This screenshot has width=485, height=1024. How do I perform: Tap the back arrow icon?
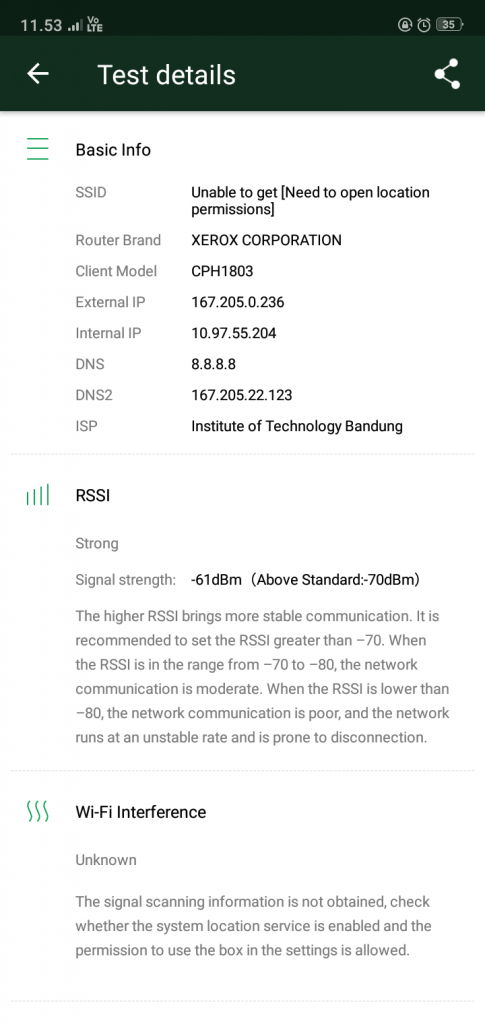(38, 74)
